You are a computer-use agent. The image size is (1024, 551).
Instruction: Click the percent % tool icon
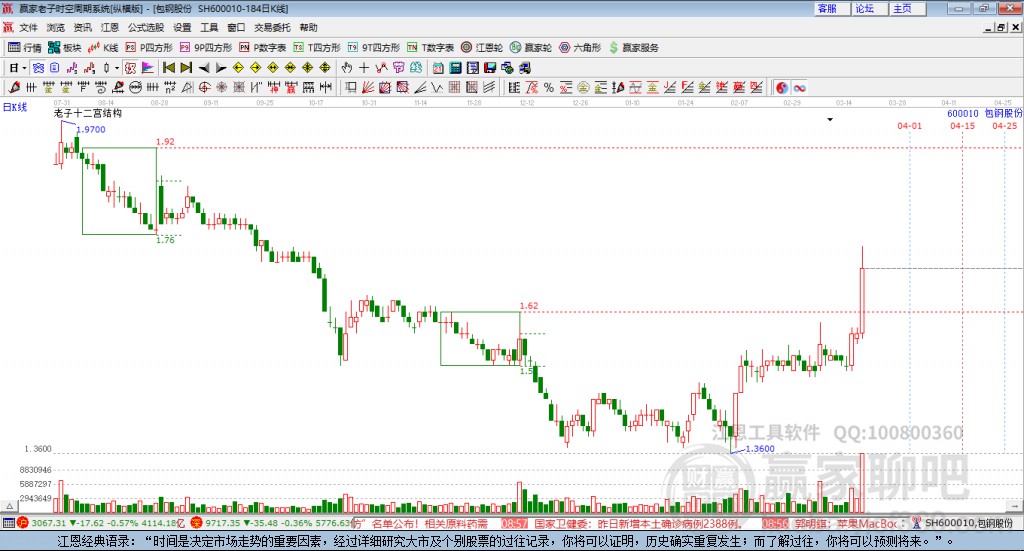549,87
